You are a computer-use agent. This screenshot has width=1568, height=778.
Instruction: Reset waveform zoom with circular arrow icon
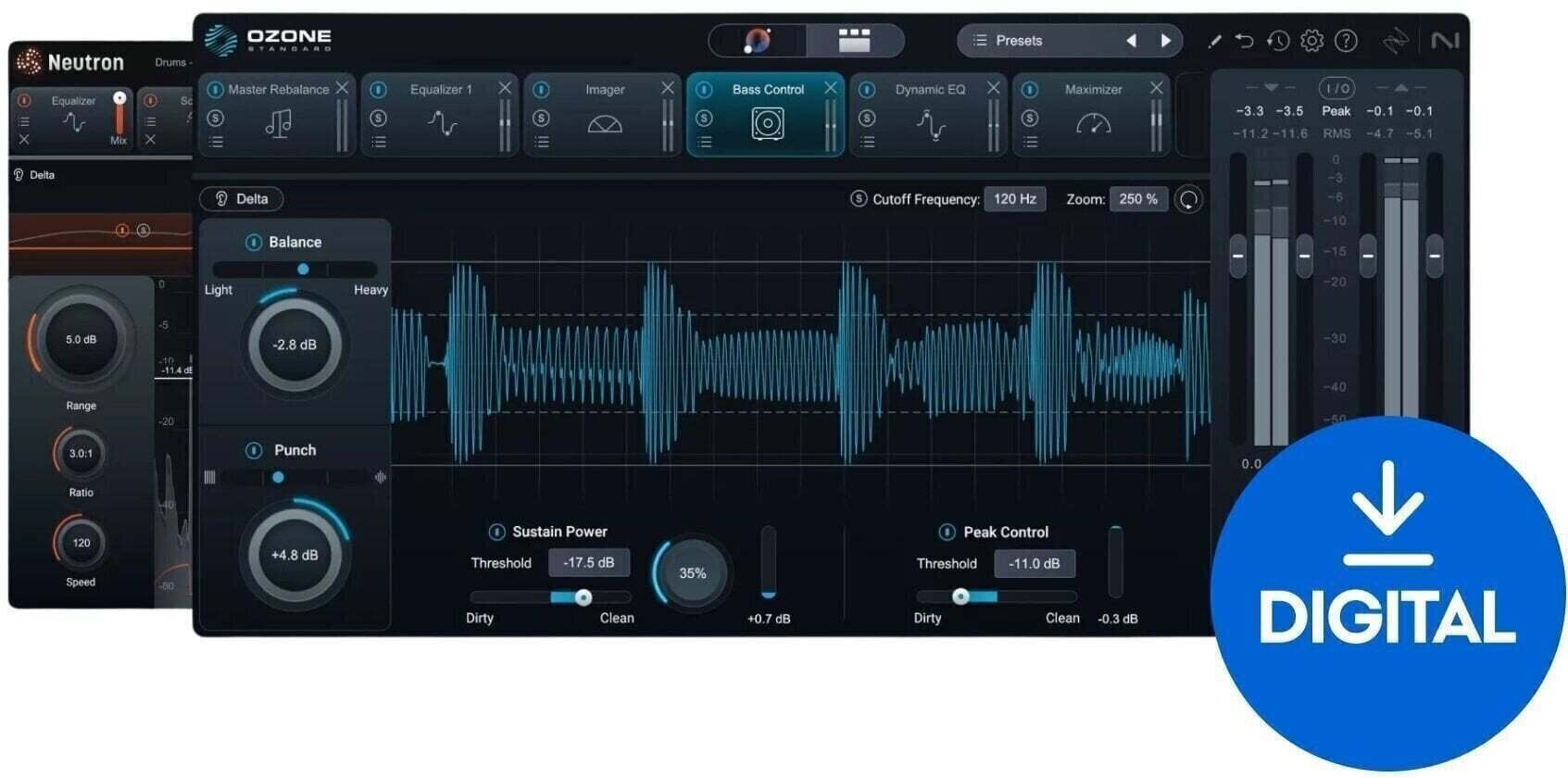pyautogui.click(x=1189, y=199)
